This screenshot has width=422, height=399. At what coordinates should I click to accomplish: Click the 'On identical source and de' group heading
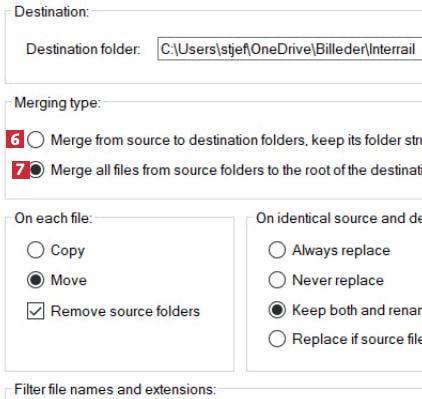(x=339, y=218)
